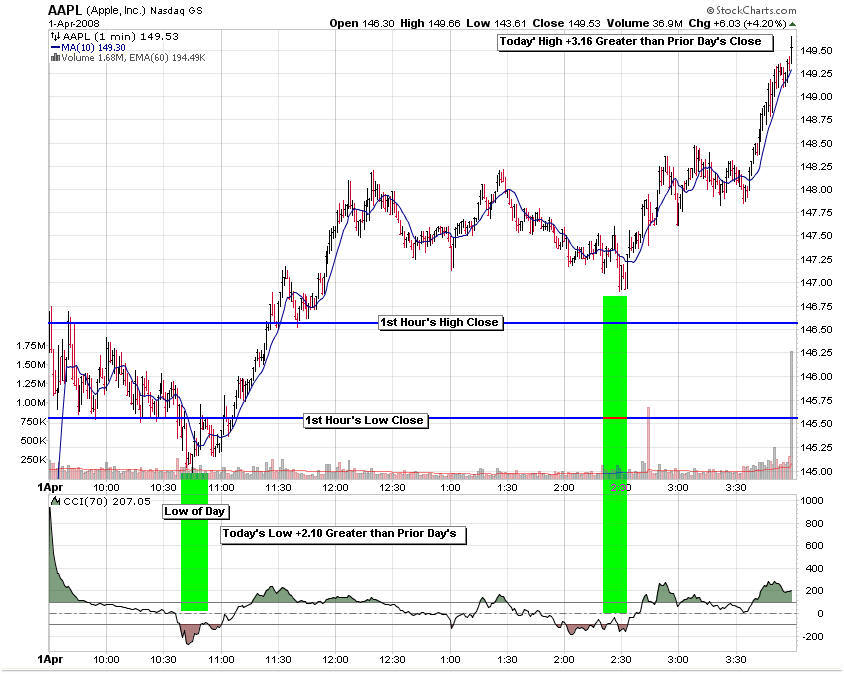The width and height of the screenshot is (844, 674).
Task: Click the 1.75M volume axis label
Action: click(x=31, y=346)
